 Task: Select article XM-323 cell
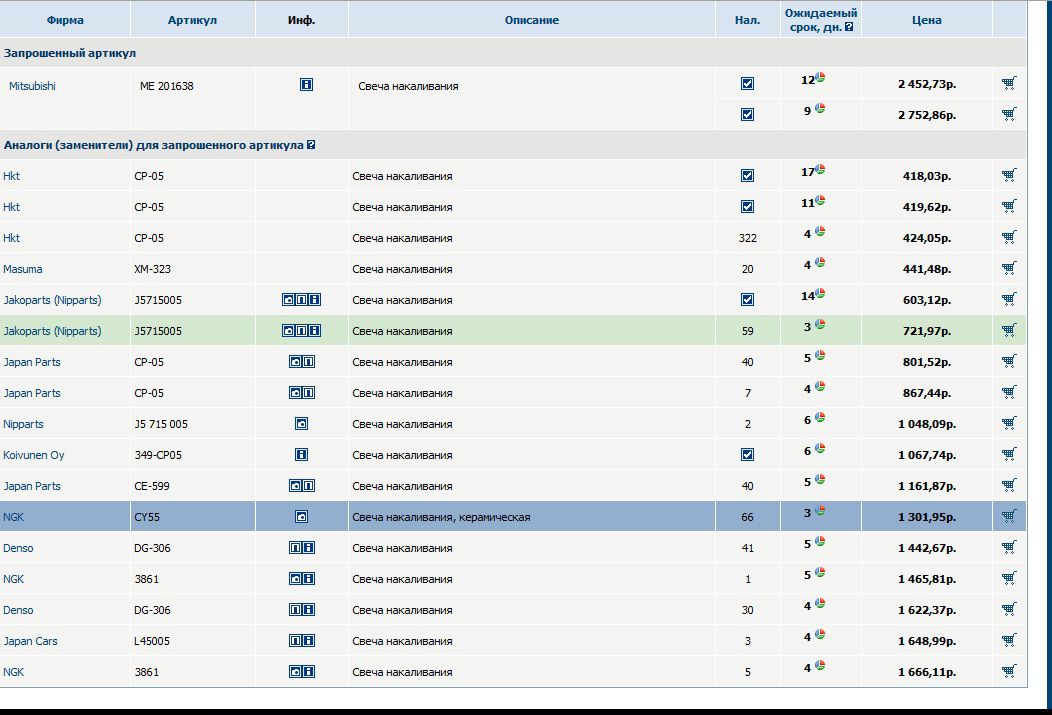pyautogui.click(x=152, y=269)
